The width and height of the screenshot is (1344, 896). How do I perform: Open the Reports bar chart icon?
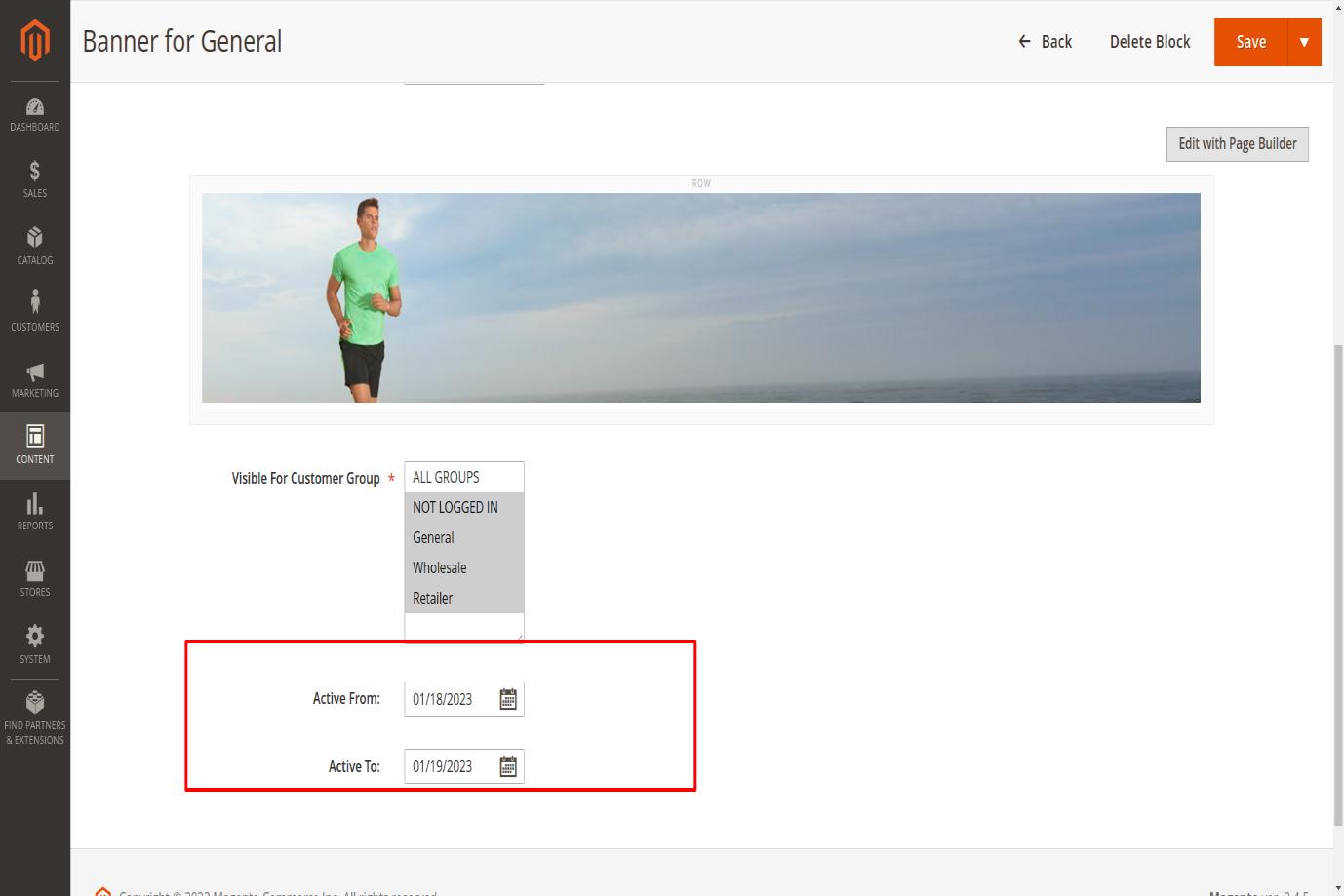point(35,504)
